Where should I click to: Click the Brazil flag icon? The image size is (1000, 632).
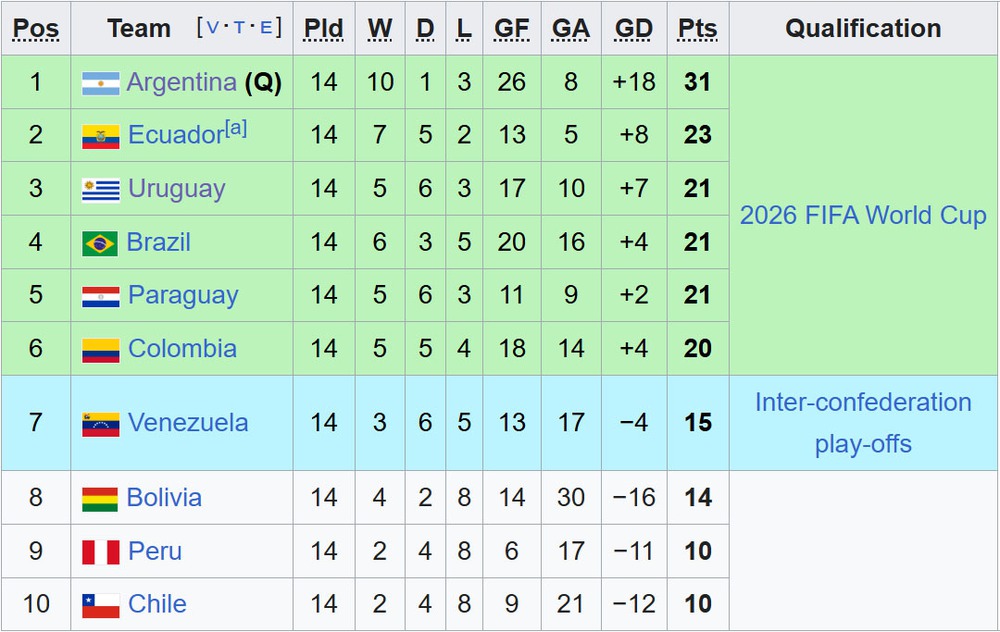coord(100,243)
